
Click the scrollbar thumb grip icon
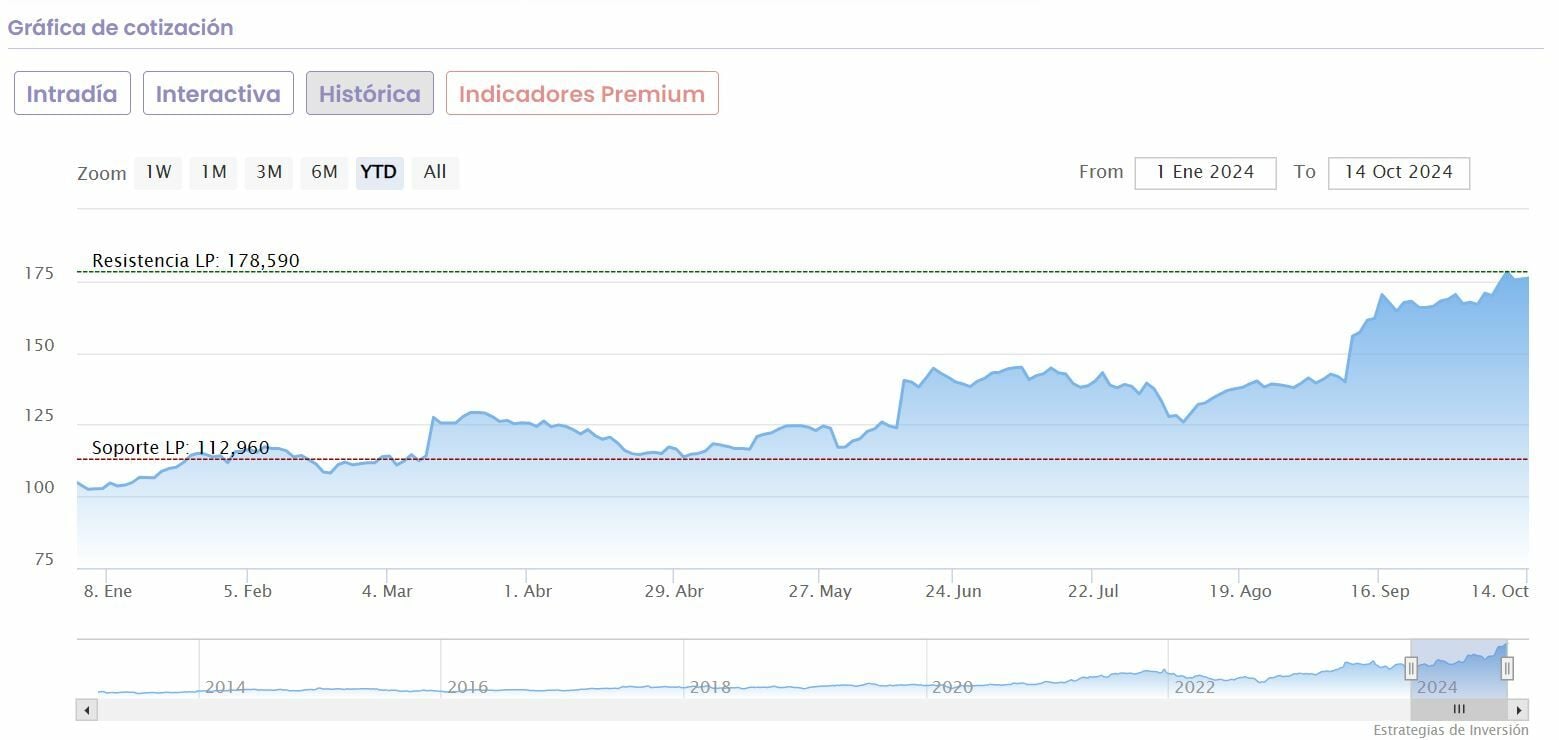tap(1459, 710)
